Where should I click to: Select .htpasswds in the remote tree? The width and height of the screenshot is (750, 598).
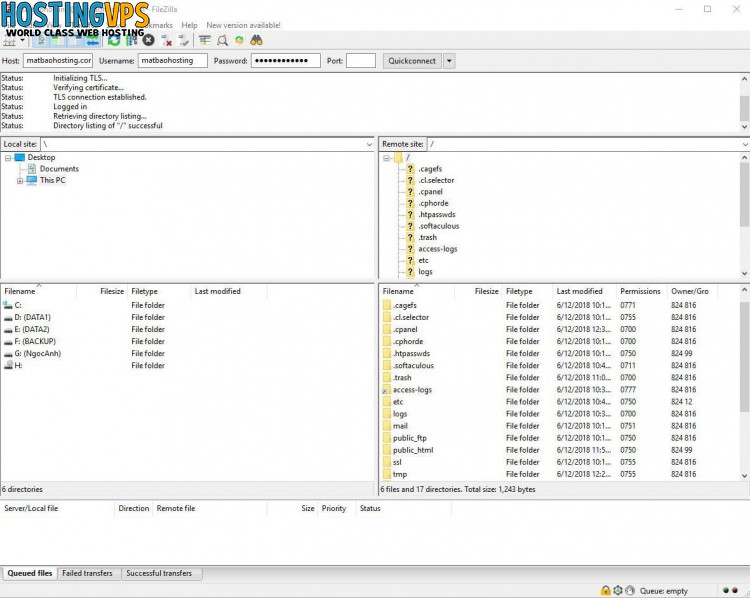pos(436,215)
